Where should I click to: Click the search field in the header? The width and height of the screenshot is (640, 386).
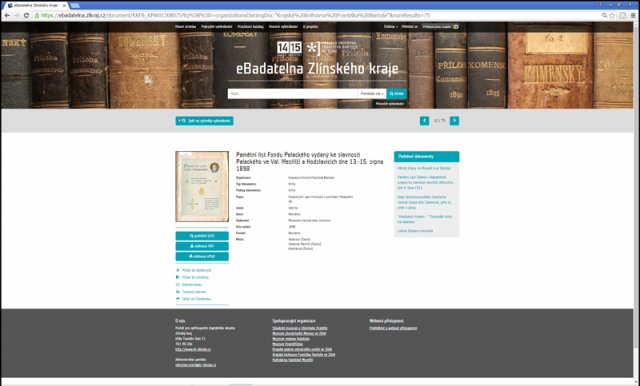[293, 93]
